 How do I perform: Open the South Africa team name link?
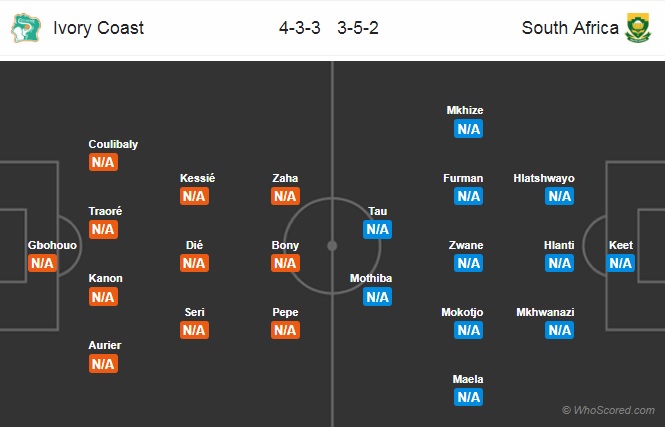pyautogui.click(x=570, y=28)
